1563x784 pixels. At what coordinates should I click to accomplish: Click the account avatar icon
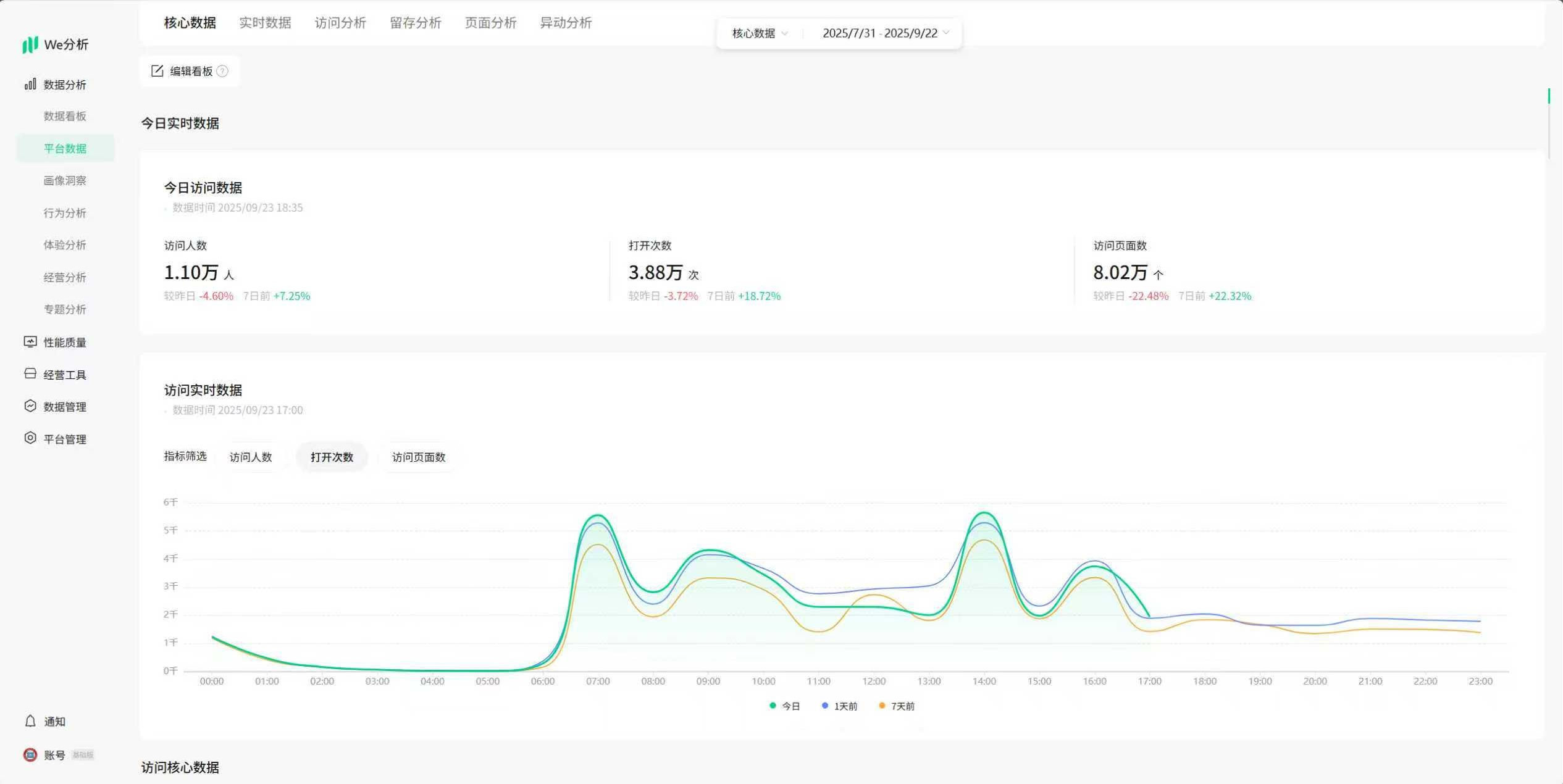click(30, 754)
